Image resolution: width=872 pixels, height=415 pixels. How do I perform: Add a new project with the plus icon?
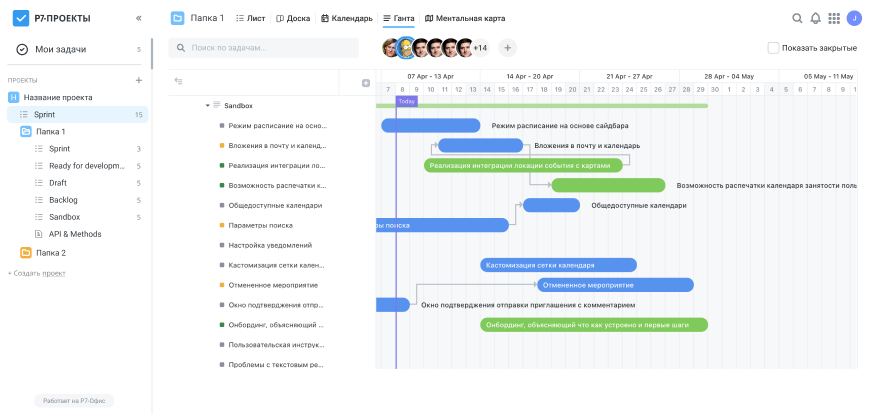click(x=139, y=80)
